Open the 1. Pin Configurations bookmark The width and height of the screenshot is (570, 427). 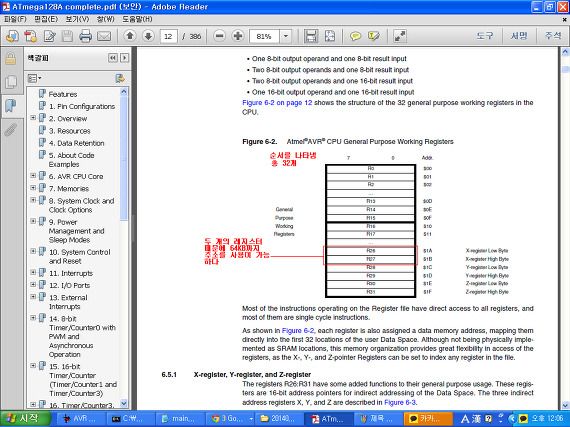[x=82, y=106]
